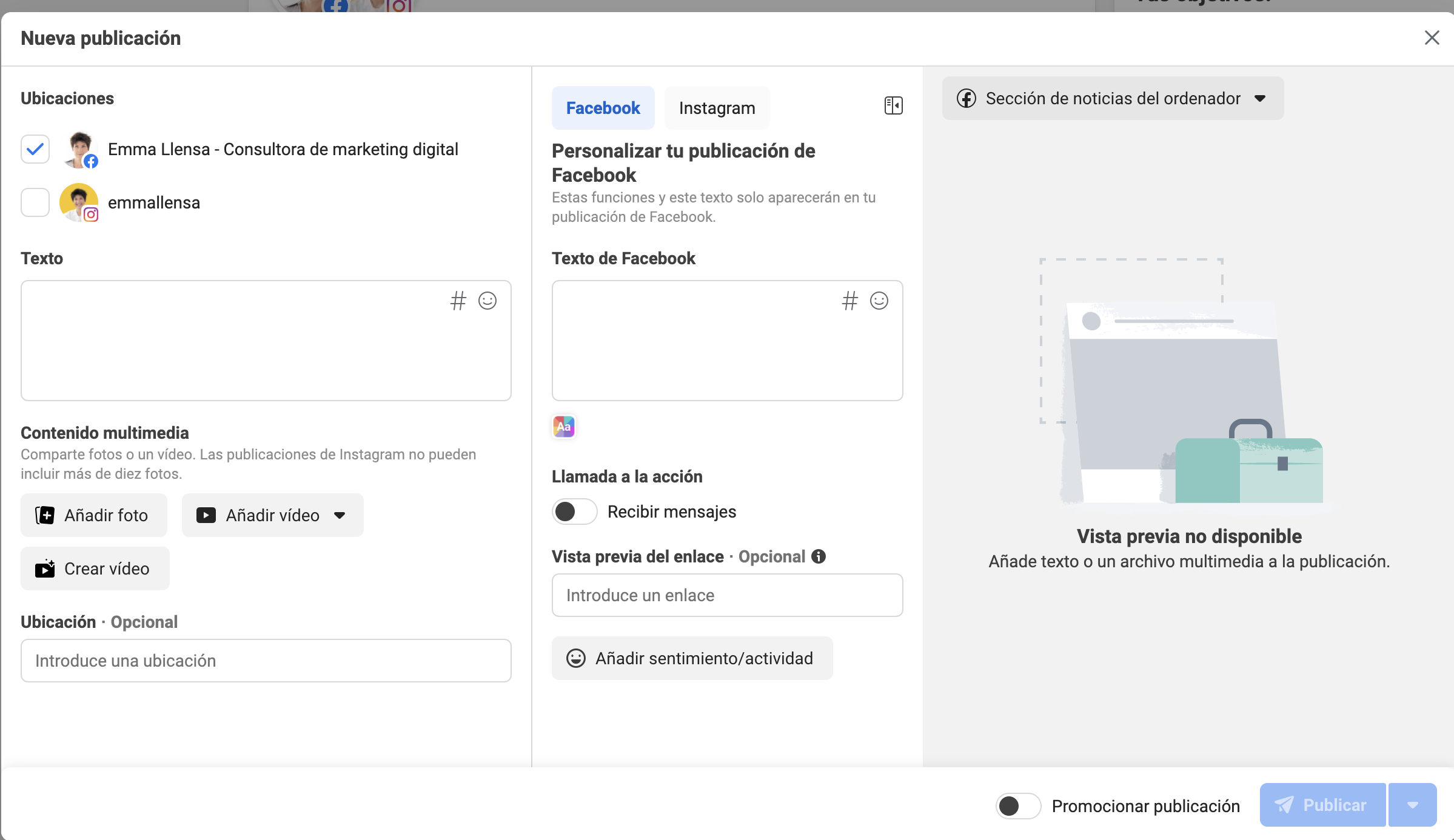The height and width of the screenshot is (840, 1454).
Task: Click the emmallensa account name
Action: click(x=154, y=202)
